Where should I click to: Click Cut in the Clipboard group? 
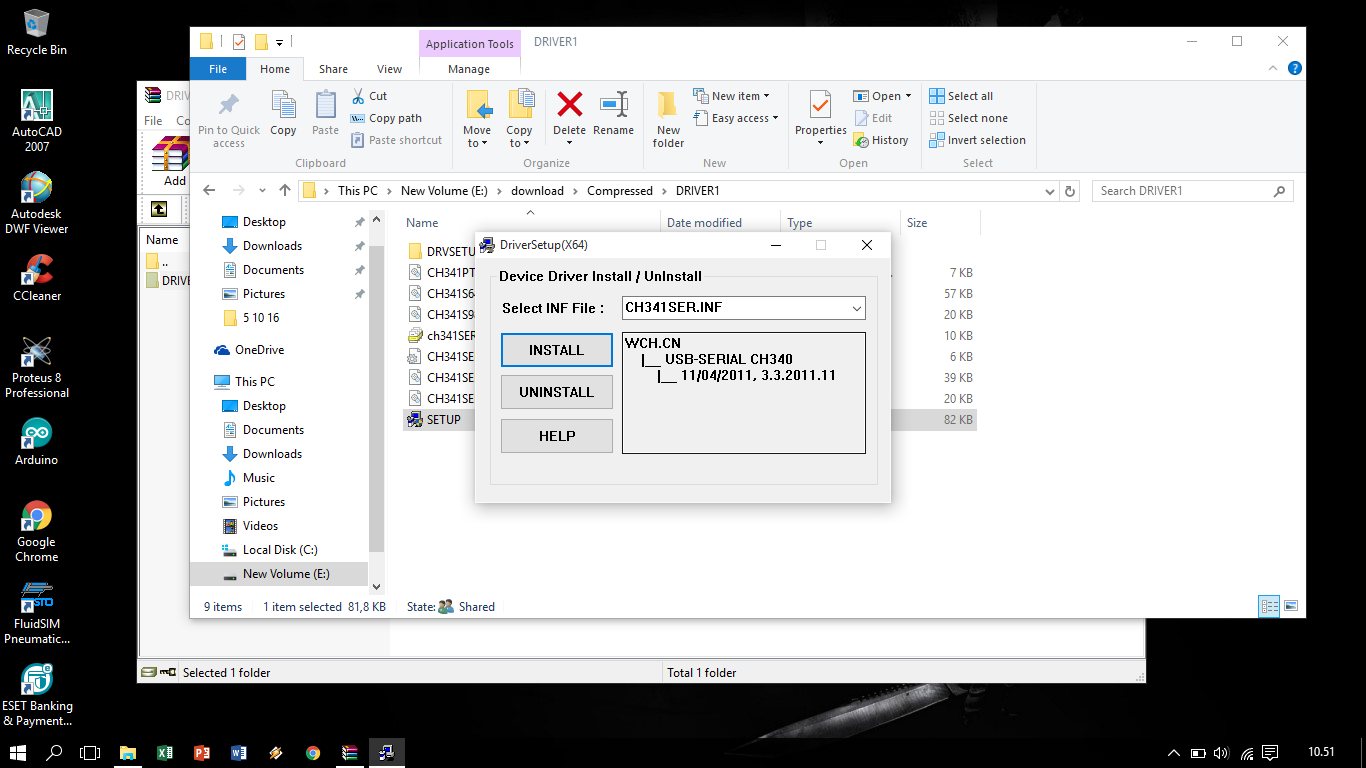click(x=369, y=96)
